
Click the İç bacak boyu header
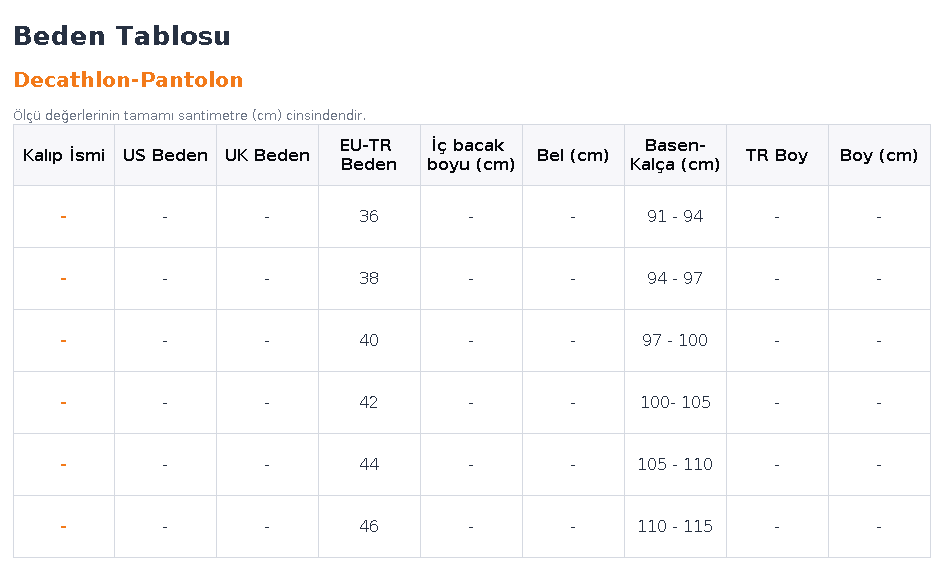[471, 155]
